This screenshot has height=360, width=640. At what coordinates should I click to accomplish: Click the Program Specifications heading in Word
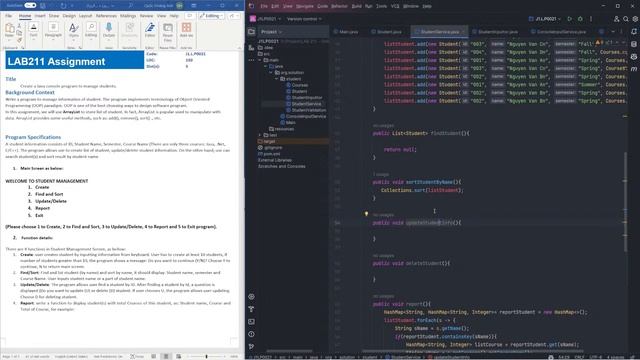click(x=33, y=137)
